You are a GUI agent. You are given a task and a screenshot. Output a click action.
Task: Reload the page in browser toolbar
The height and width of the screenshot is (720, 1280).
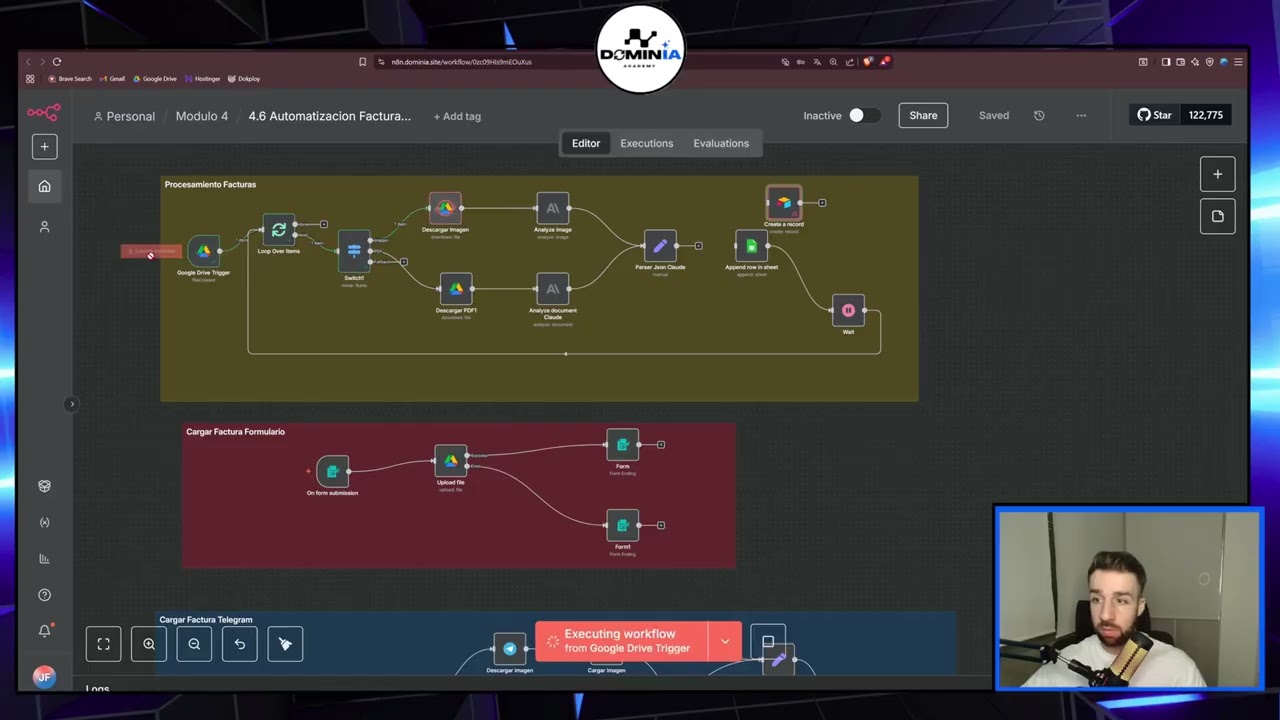pos(57,62)
